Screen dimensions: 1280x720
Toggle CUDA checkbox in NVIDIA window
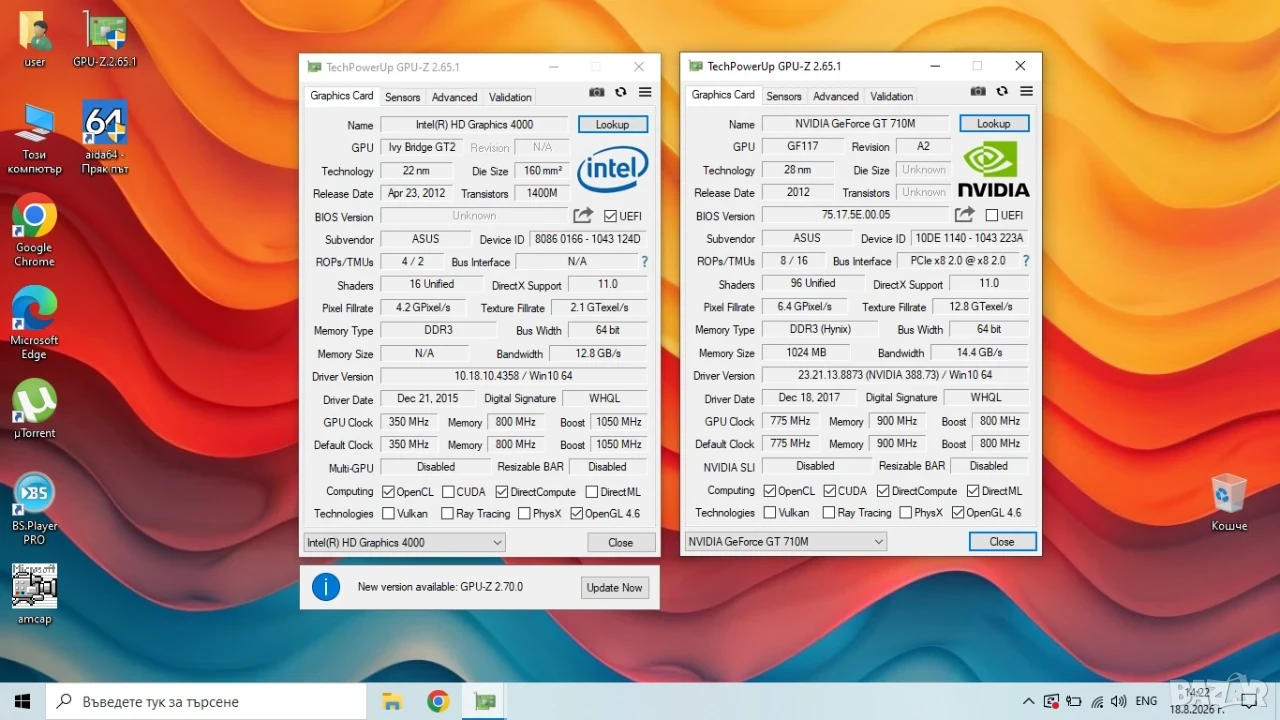click(x=829, y=491)
